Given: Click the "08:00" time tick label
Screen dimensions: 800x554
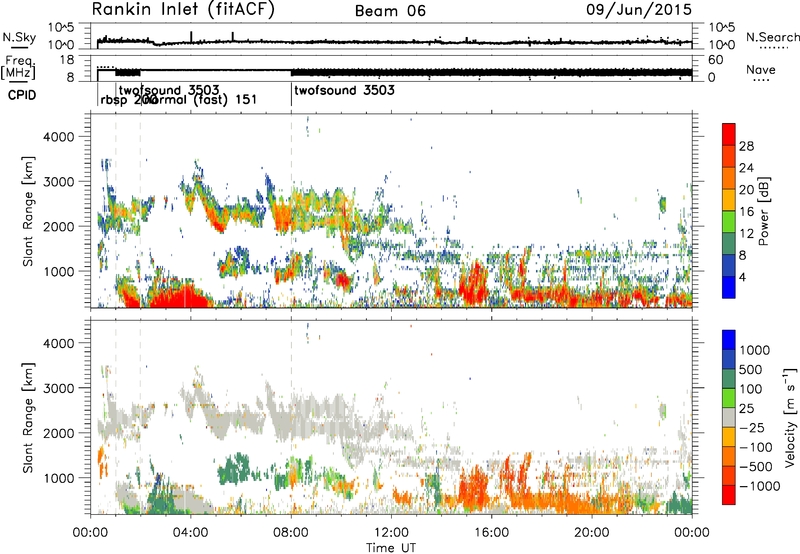Looking at the screenshot, I should [x=291, y=533].
